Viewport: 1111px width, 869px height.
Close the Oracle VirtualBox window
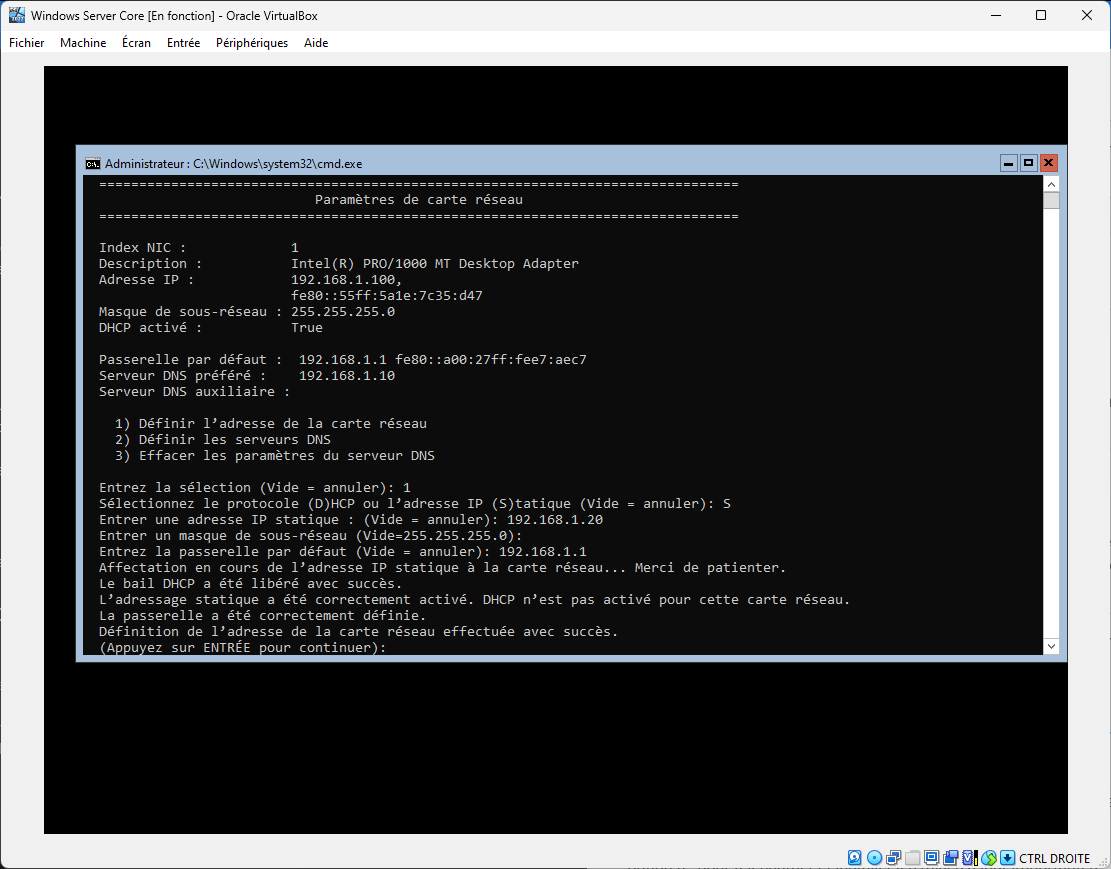click(x=1087, y=15)
